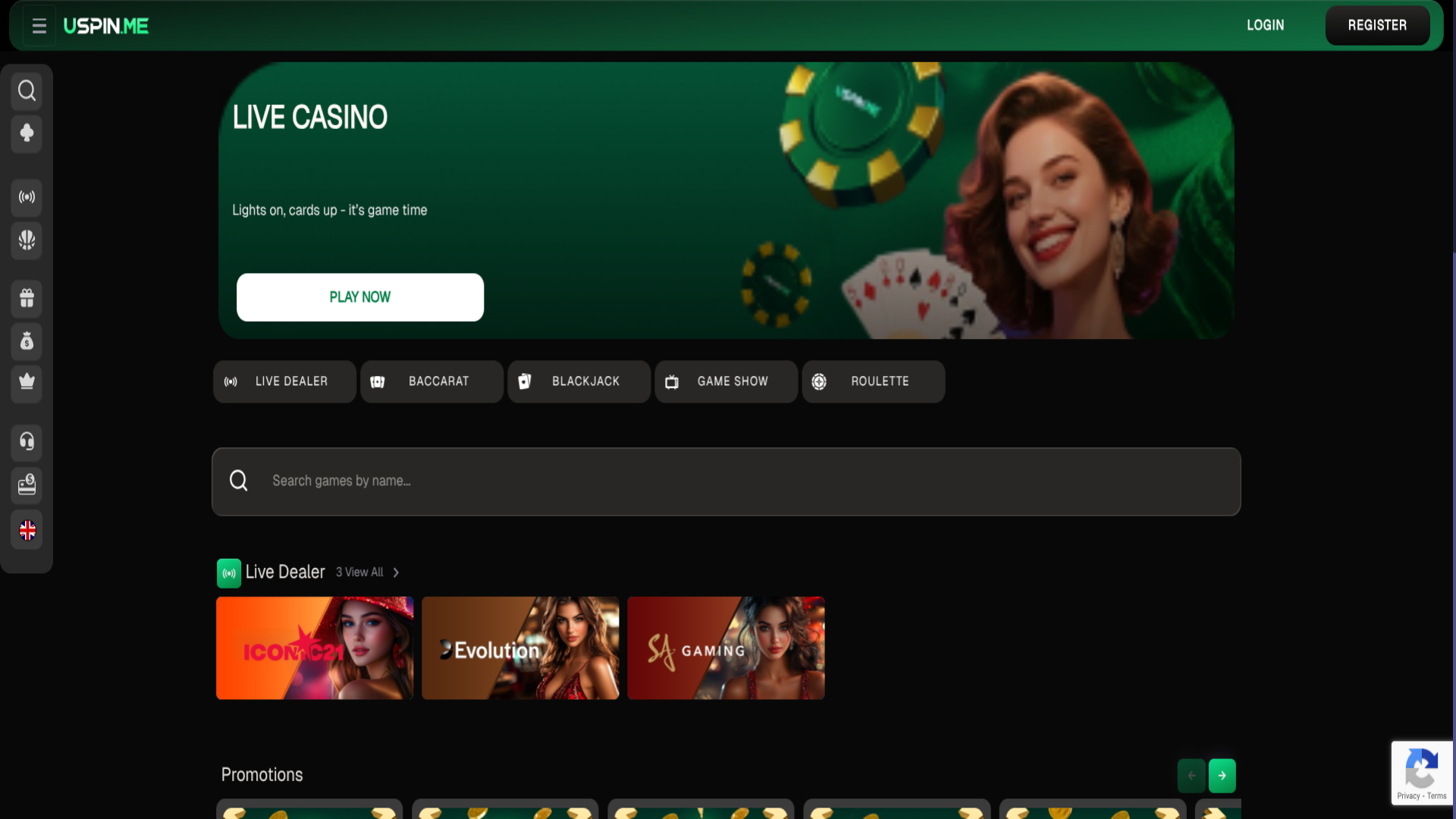
Task: Open promotions via the gift icon
Action: (27, 299)
